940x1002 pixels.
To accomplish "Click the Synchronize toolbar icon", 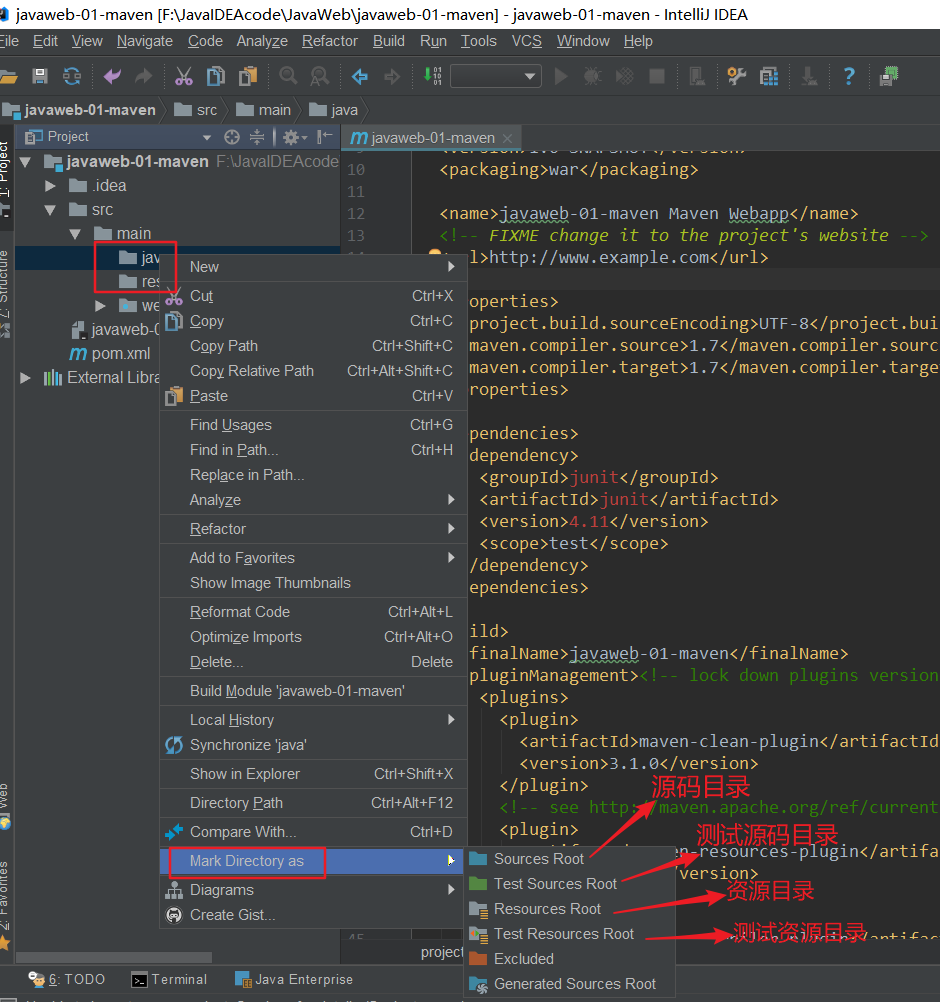I will click(72, 76).
